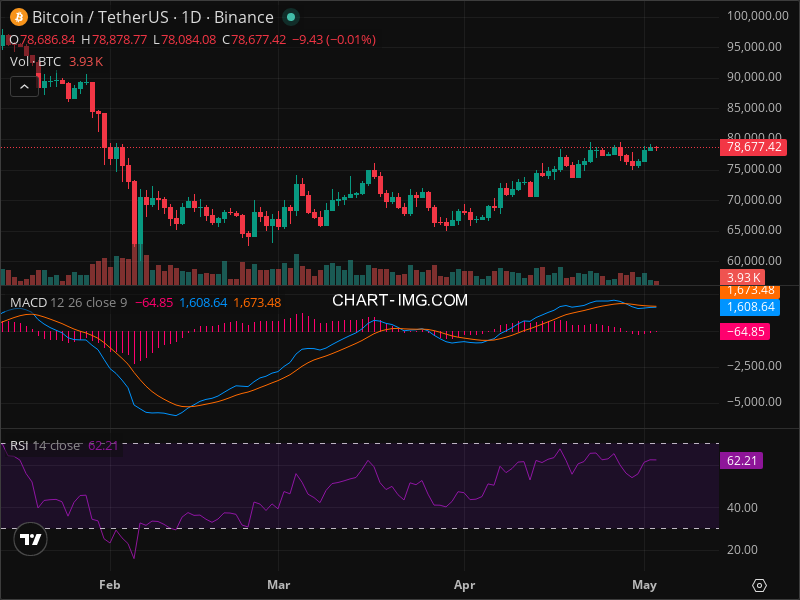The height and width of the screenshot is (600, 800).
Task: Click MACD legend value −64.85
Action: click(154, 303)
